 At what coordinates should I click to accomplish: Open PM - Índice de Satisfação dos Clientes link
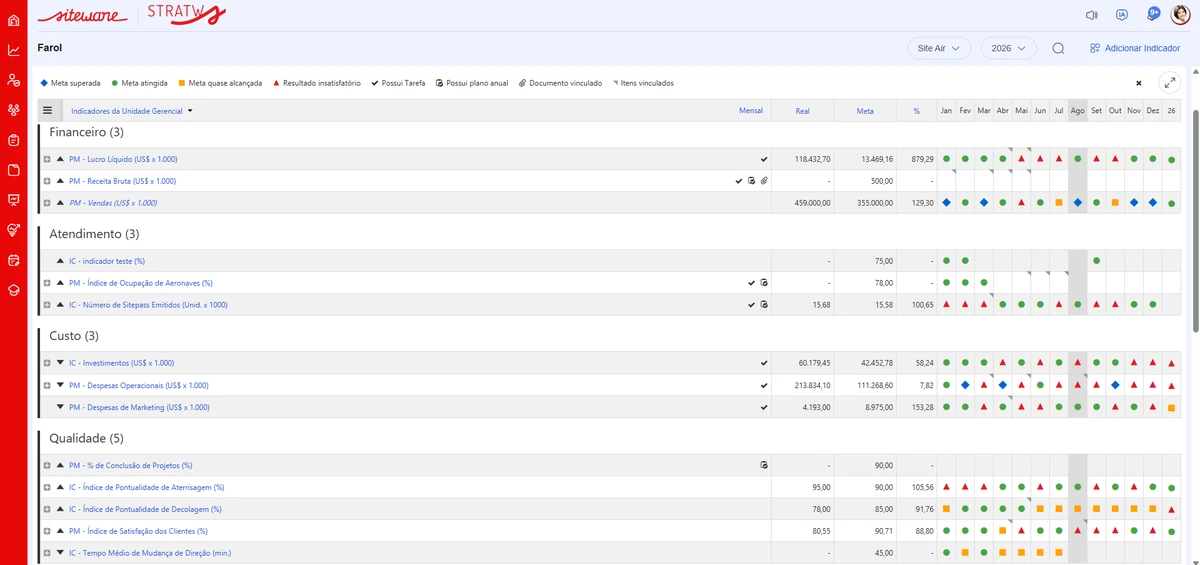[138, 531]
